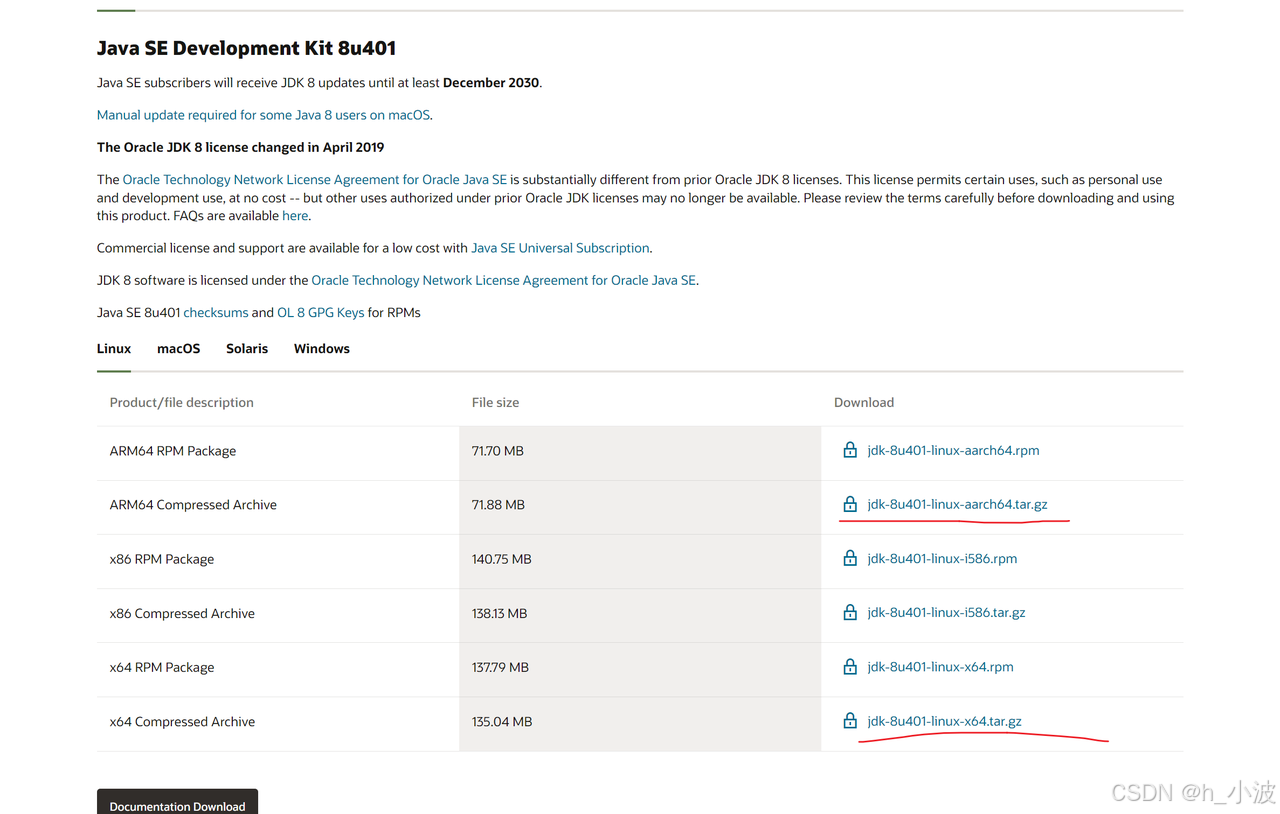
Task: Open first Oracle Technology Network License Agreement link
Action: pyautogui.click(x=314, y=180)
